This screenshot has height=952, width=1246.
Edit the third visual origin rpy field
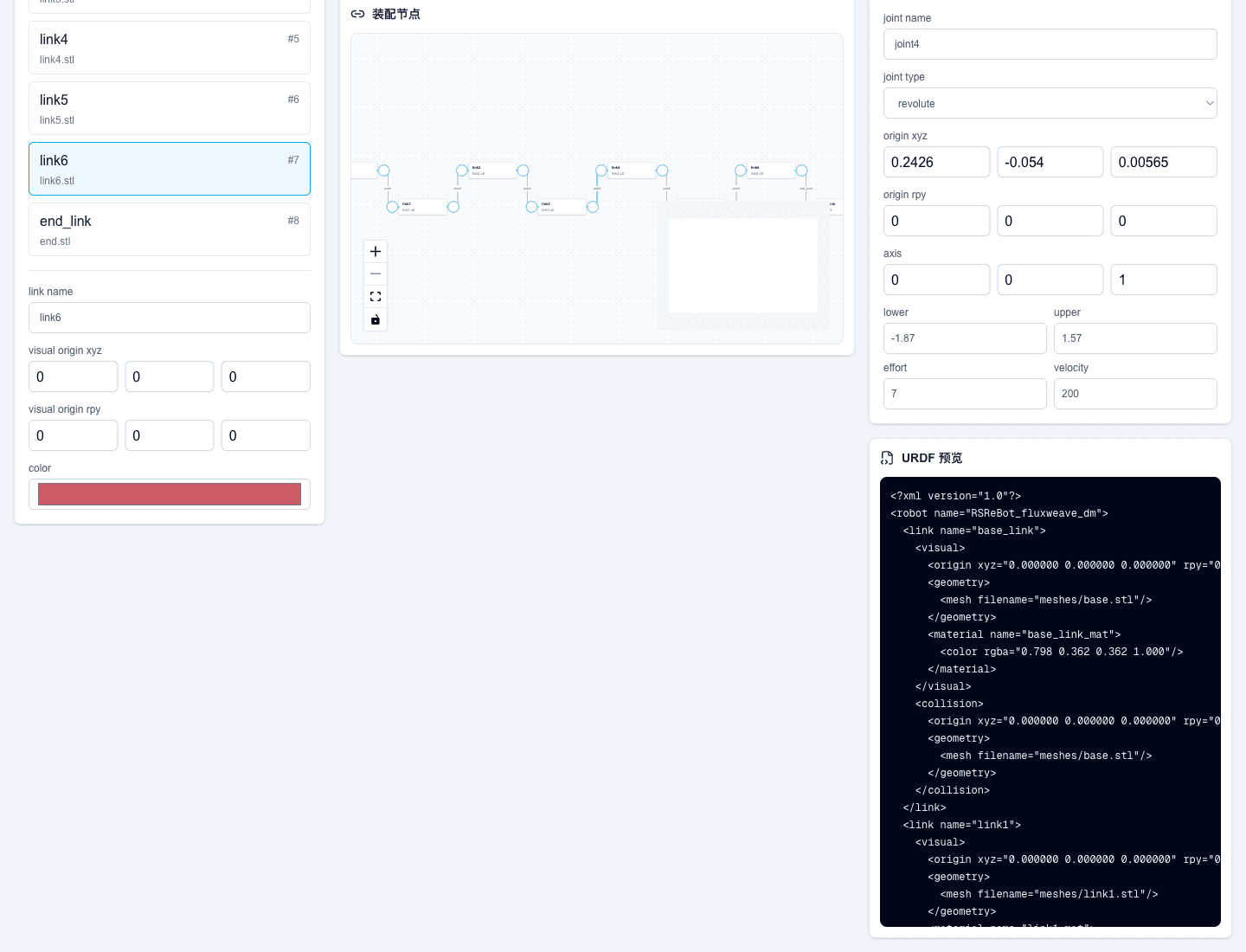[266, 435]
